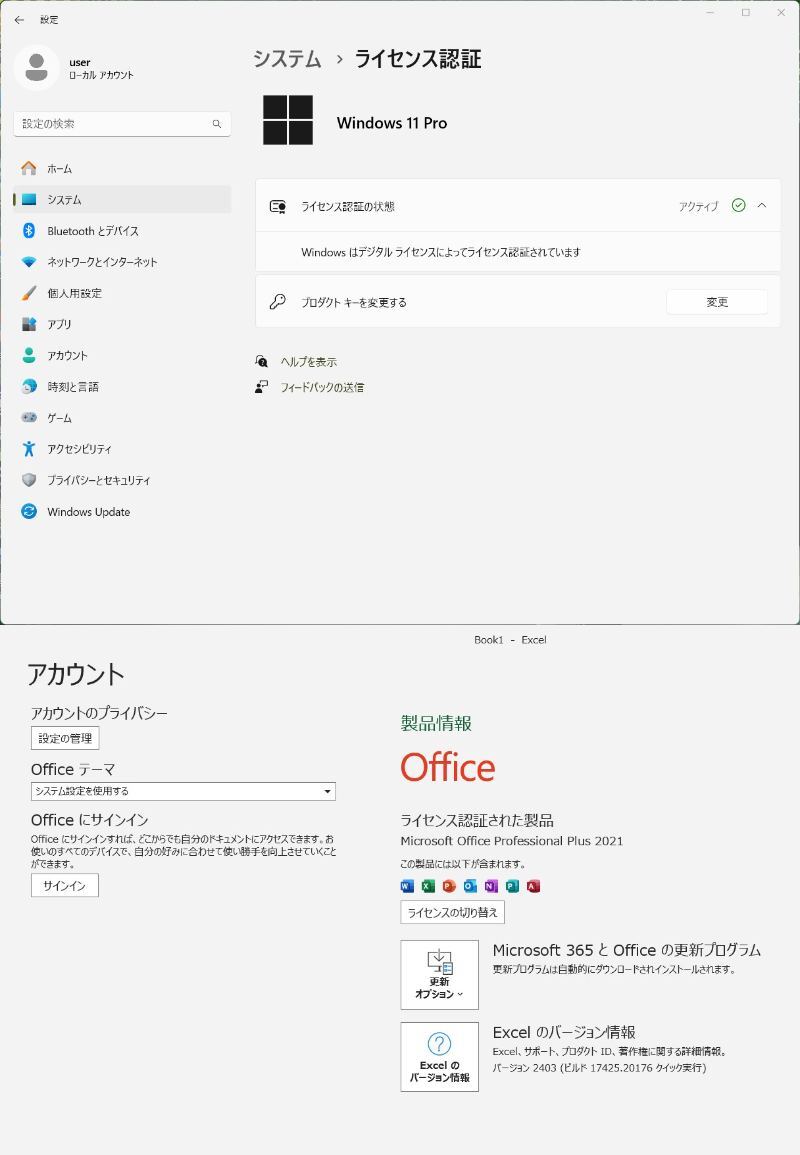800x1155 pixels.
Task: Open the フィードバックの送信 link
Action: [322, 387]
